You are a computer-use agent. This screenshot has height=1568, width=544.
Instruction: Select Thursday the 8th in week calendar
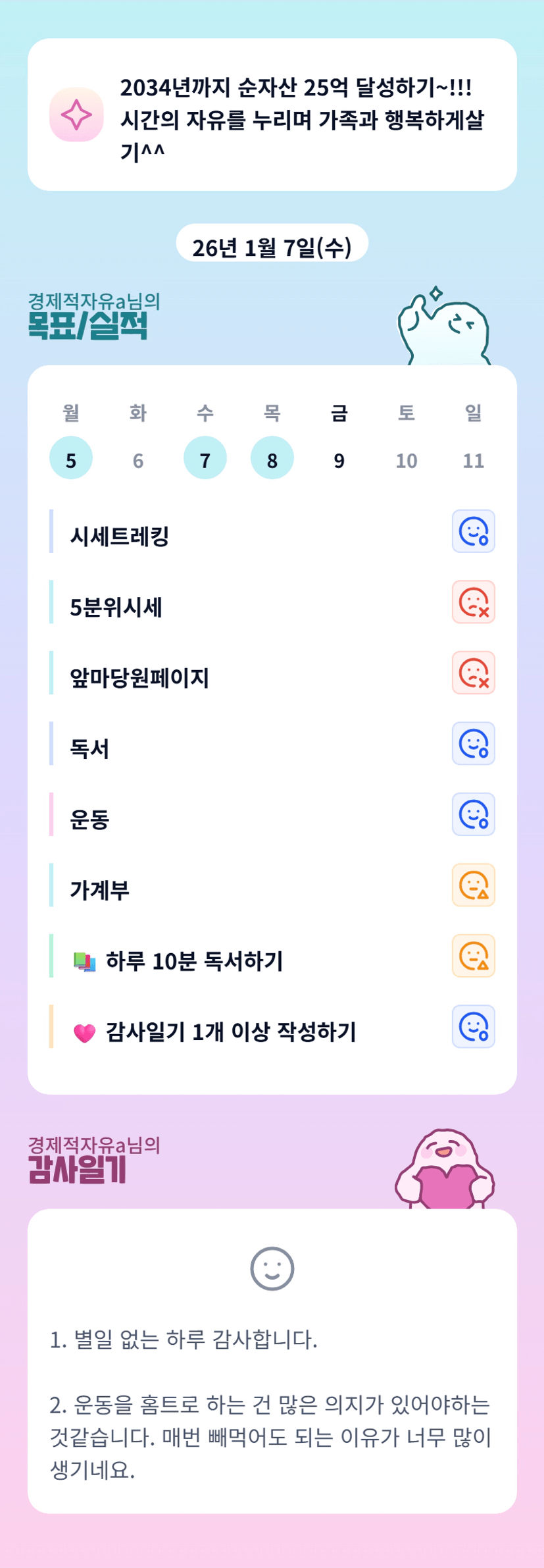[272, 458]
